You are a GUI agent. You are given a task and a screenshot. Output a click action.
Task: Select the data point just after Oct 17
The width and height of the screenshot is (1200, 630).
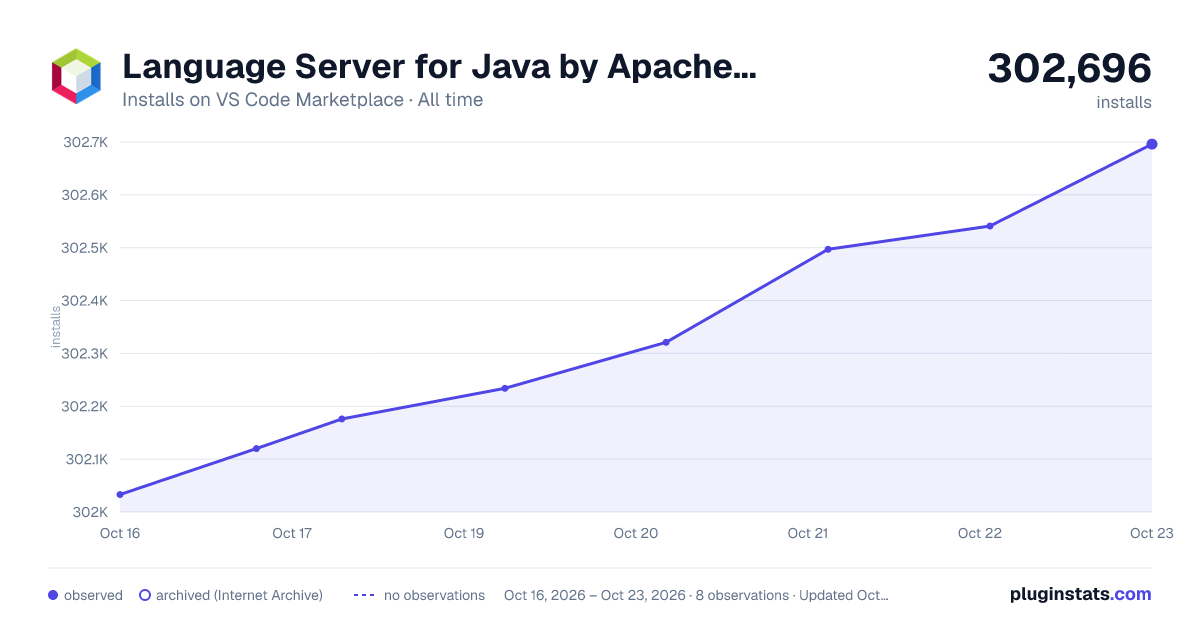342,419
